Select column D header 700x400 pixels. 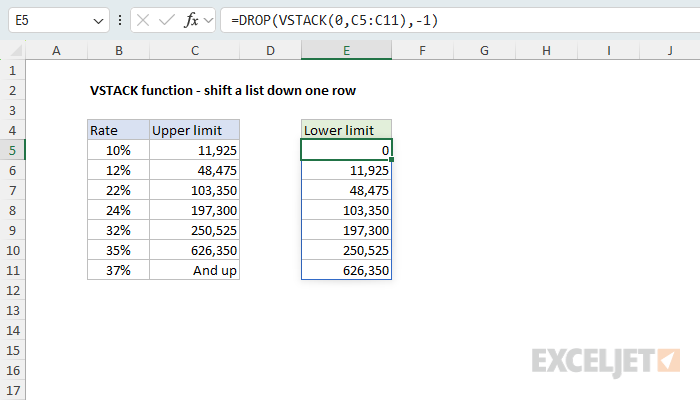point(271,50)
